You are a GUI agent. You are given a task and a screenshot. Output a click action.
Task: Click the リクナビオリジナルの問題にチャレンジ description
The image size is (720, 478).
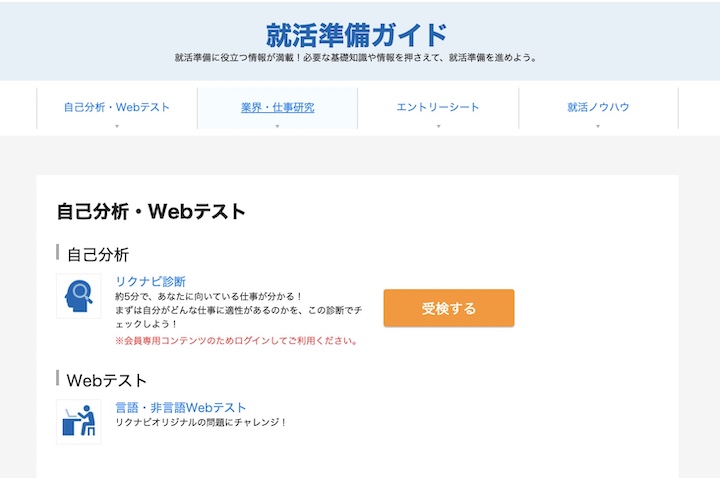click(x=201, y=422)
